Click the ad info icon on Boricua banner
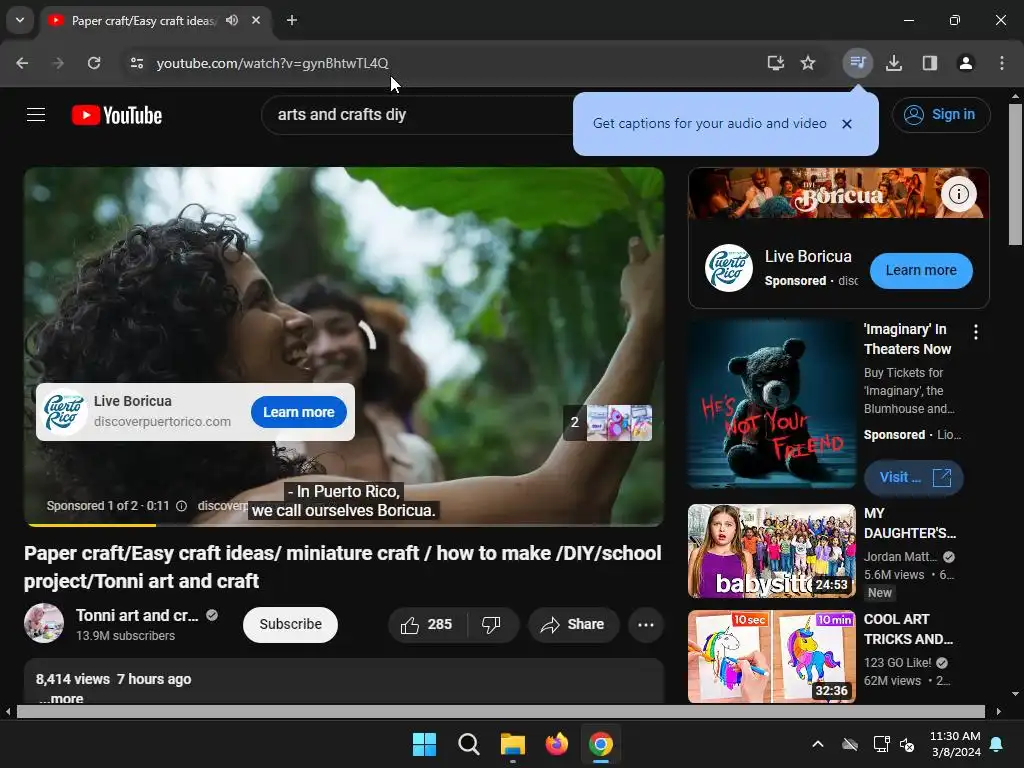The image size is (1024, 768). (x=959, y=194)
